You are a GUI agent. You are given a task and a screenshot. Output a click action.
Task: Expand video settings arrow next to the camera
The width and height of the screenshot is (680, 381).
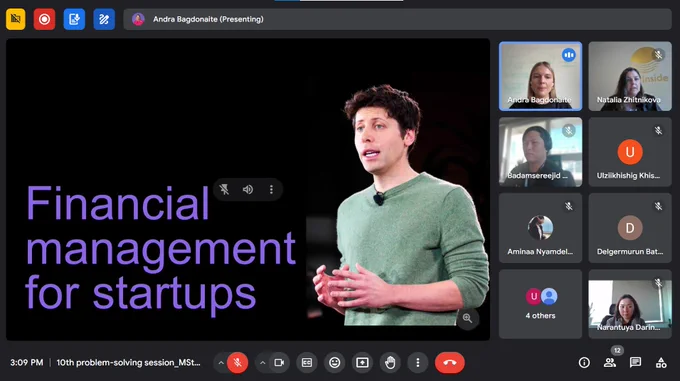(262, 362)
